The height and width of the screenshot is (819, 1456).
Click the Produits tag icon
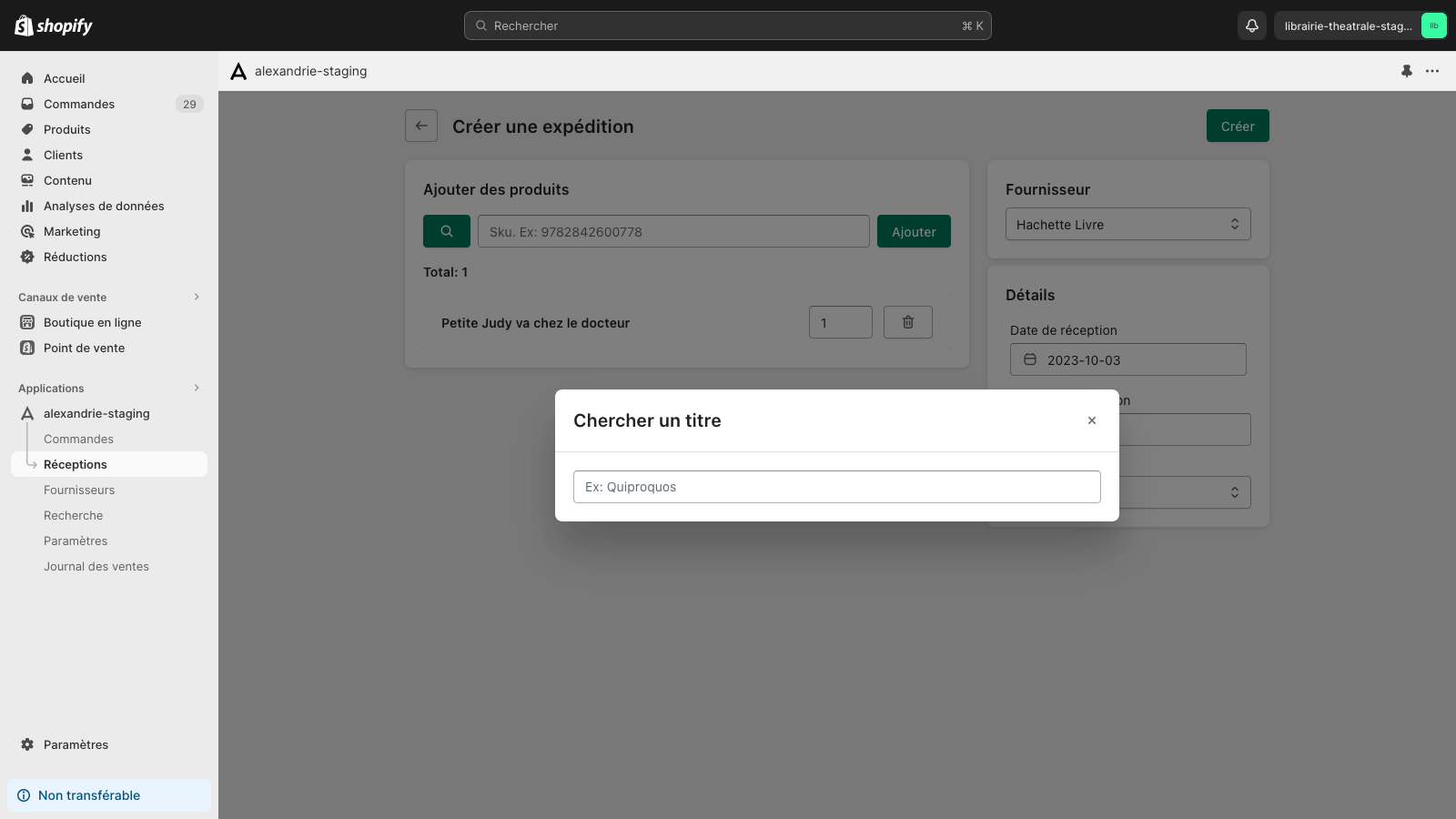click(27, 129)
